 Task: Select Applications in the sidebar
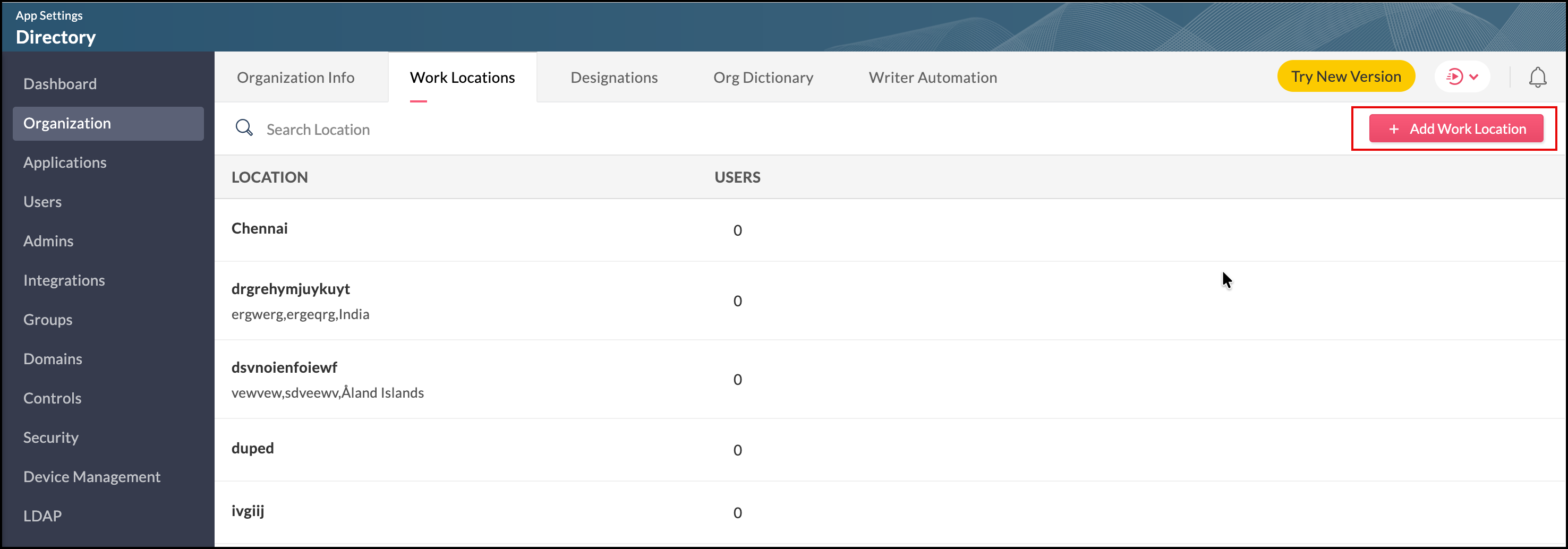tap(64, 162)
